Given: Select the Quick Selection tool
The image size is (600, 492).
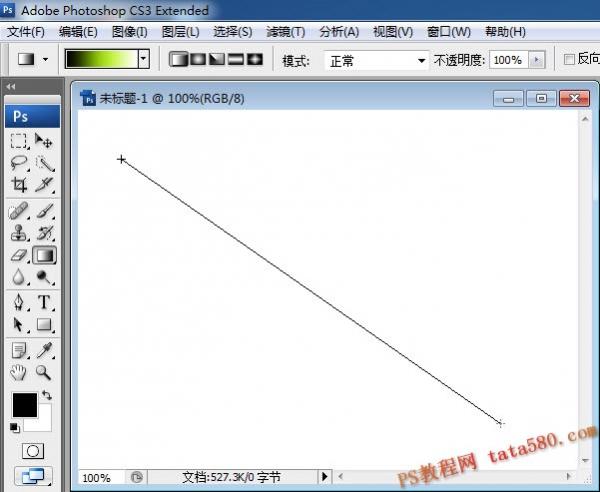Looking at the screenshot, I should pos(44,164).
